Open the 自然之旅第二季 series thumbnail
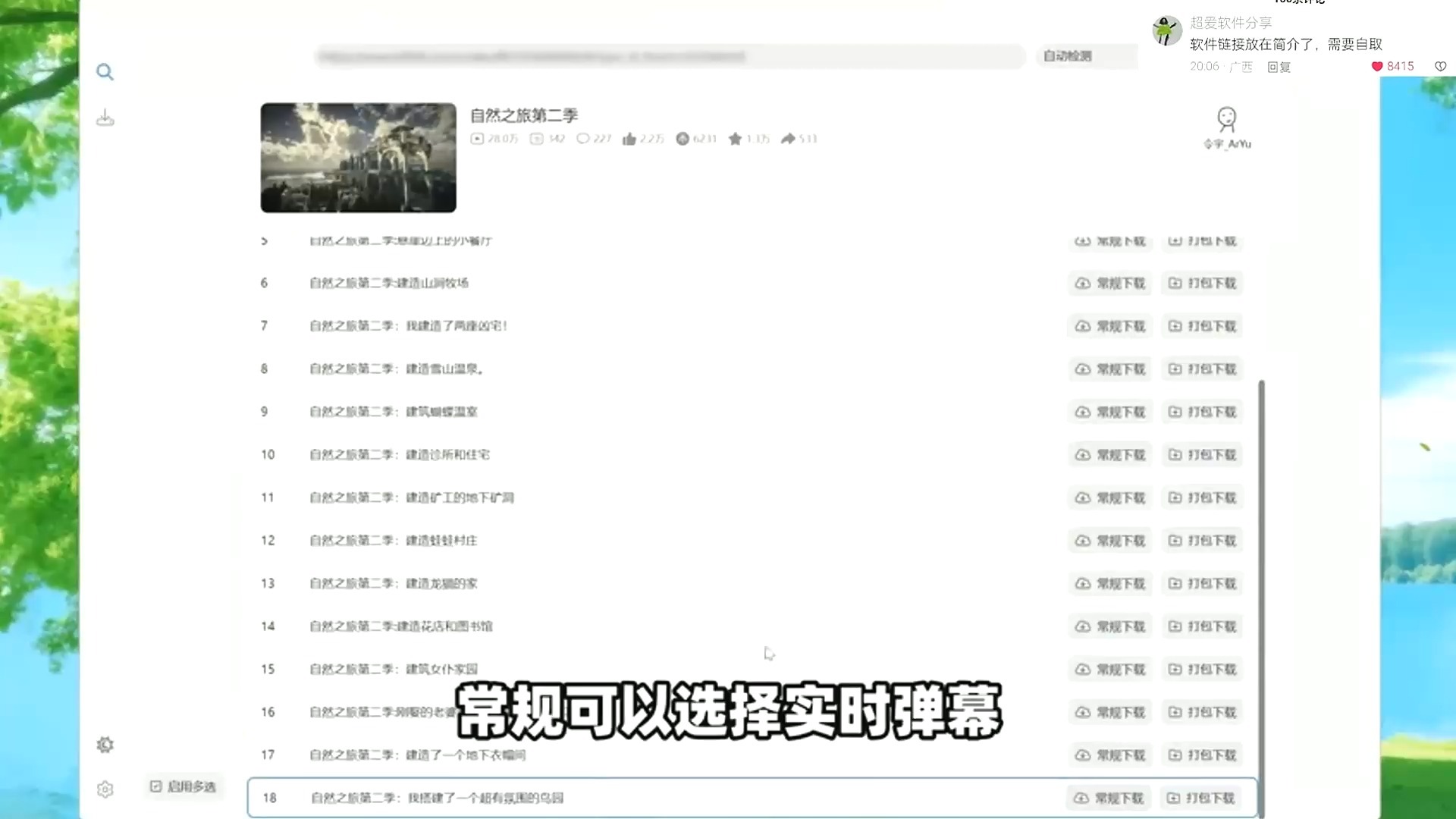Image resolution: width=1456 pixels, height=819 pixels. point(358,157)
